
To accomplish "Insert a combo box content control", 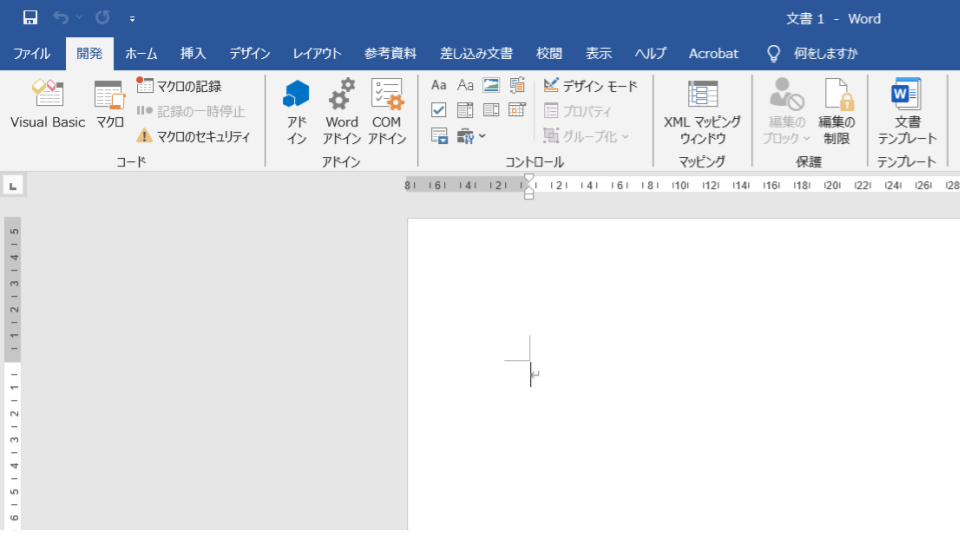I will click(x=465, y=110).
